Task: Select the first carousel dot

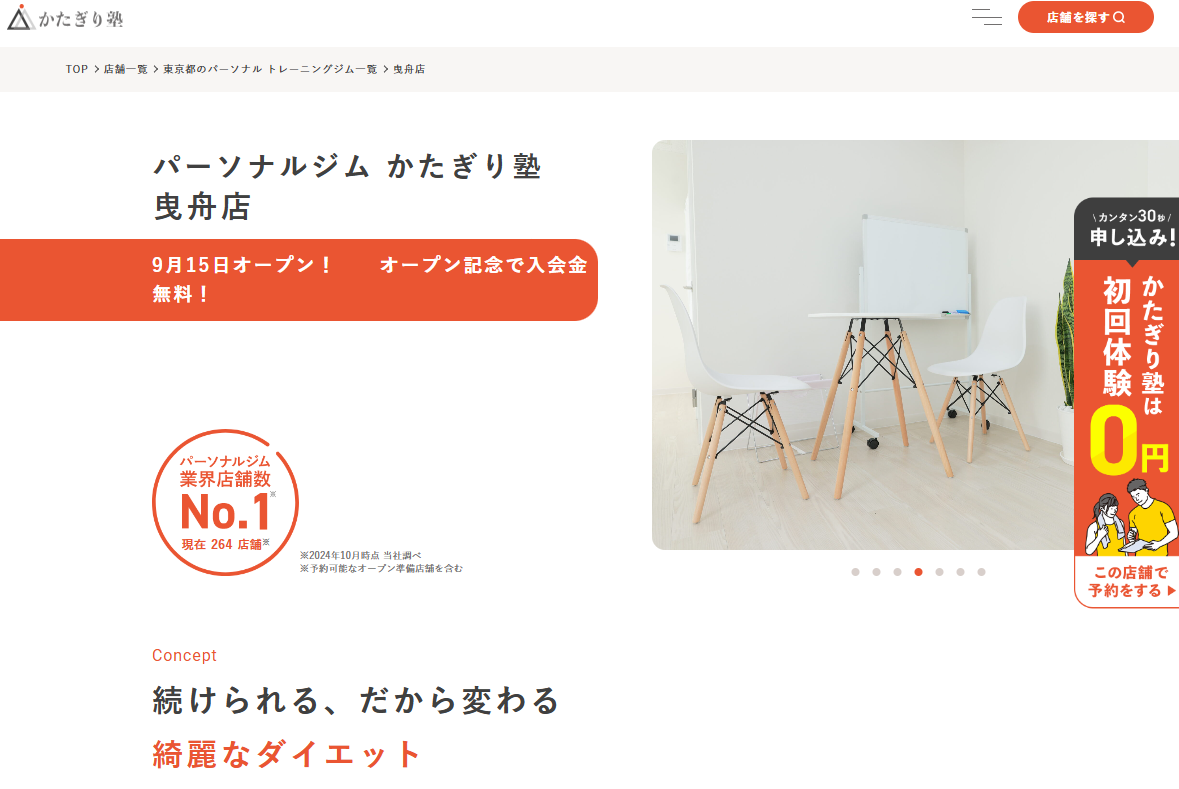Action: [855, 572]
